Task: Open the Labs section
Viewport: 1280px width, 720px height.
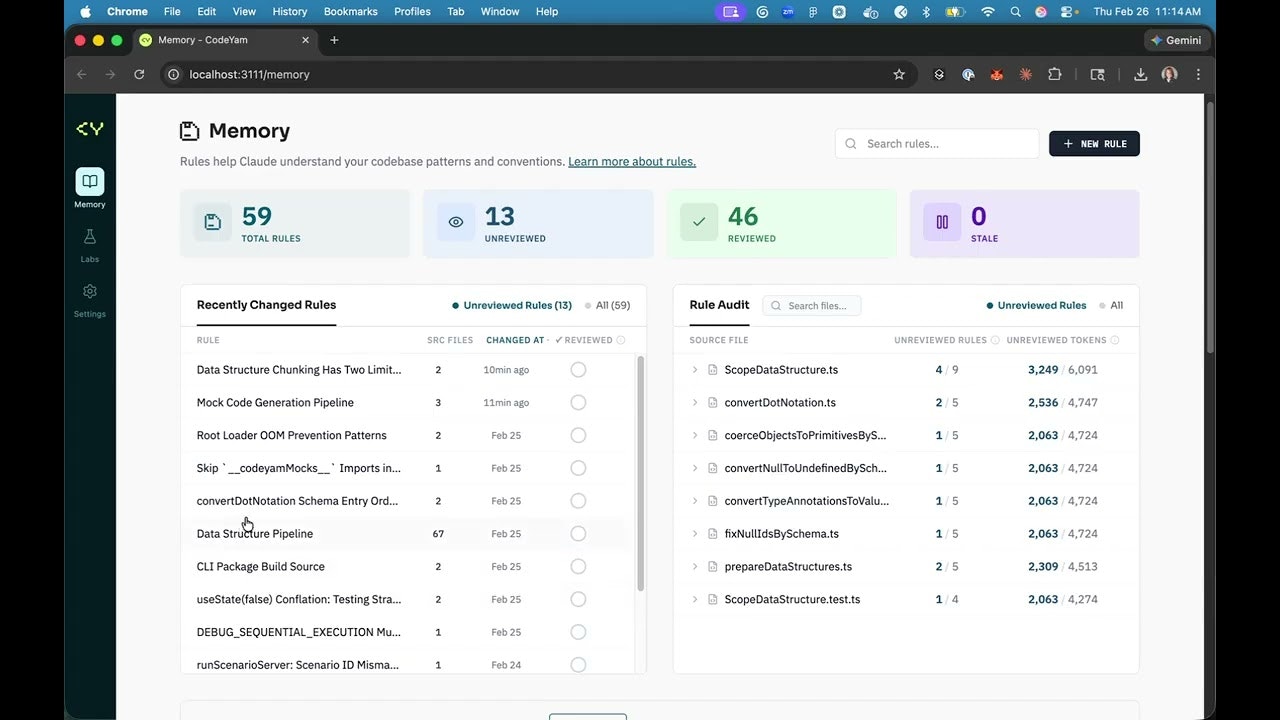Action: point(89,245)
